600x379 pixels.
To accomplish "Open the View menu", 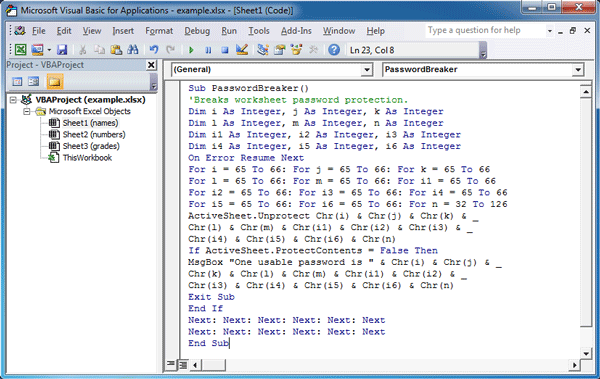I will 92,31.
